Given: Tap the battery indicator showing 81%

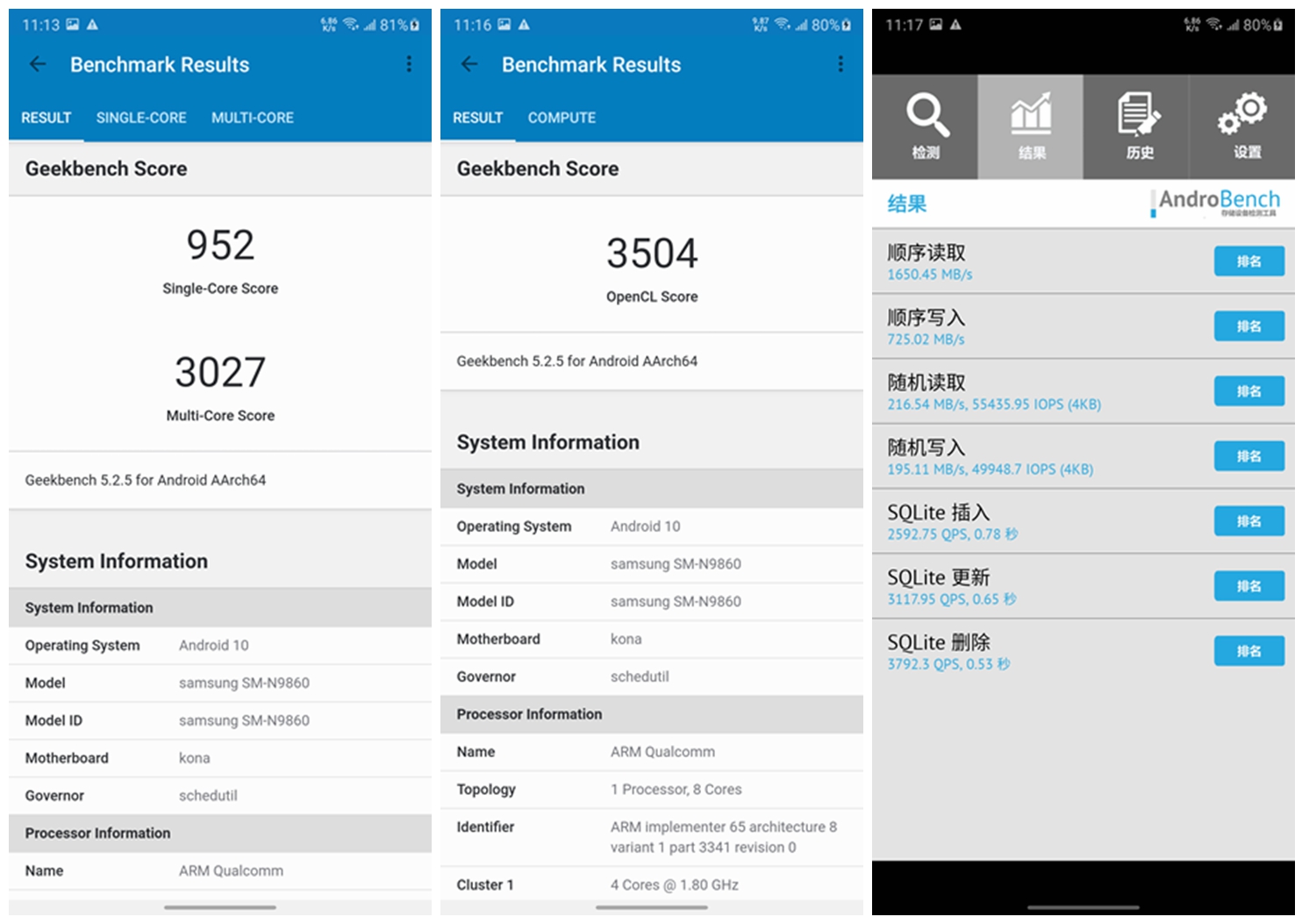Looking at the screenshot, I should pos(400,25).
